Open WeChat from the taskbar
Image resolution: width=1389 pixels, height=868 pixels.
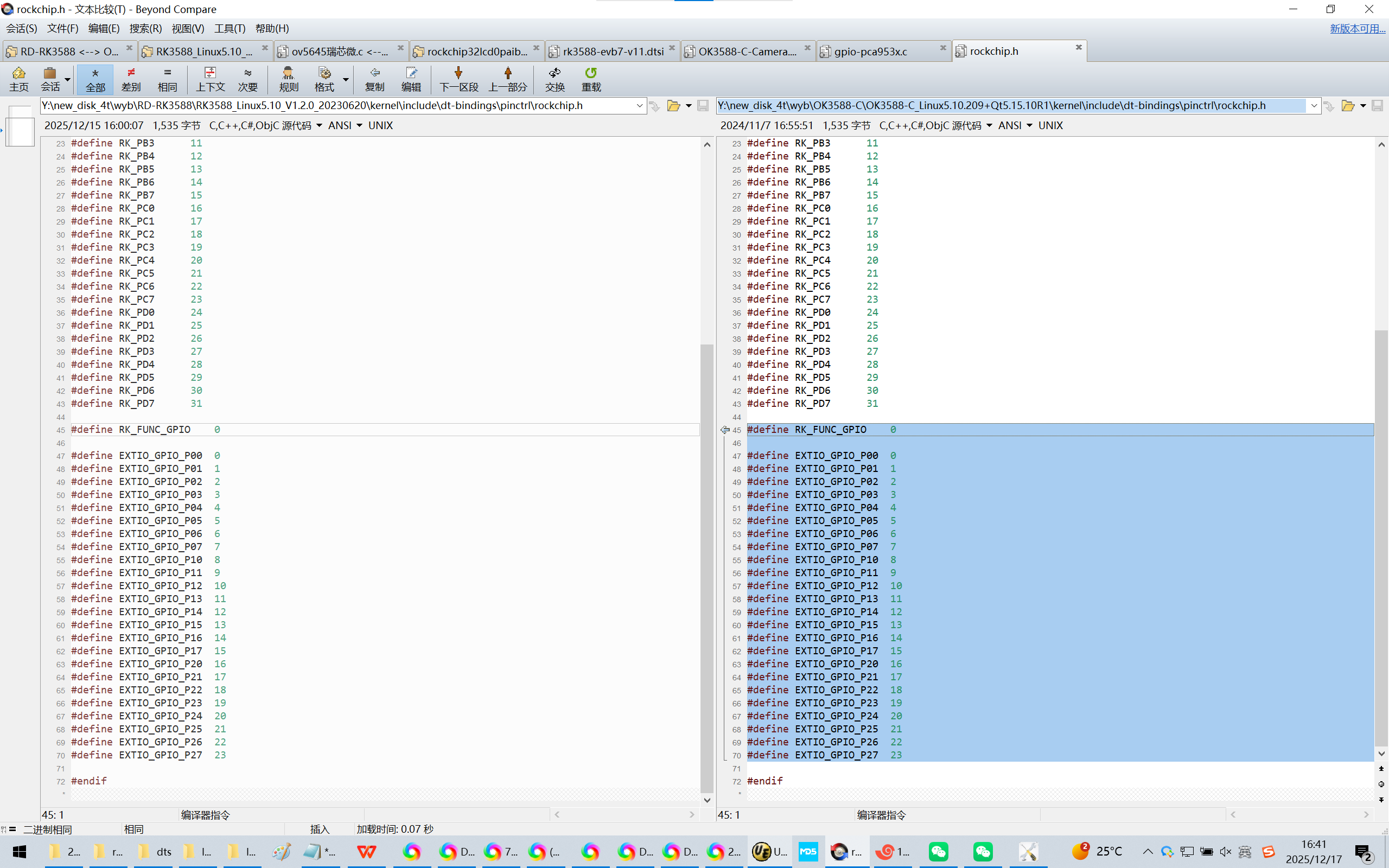pos(939,851)
